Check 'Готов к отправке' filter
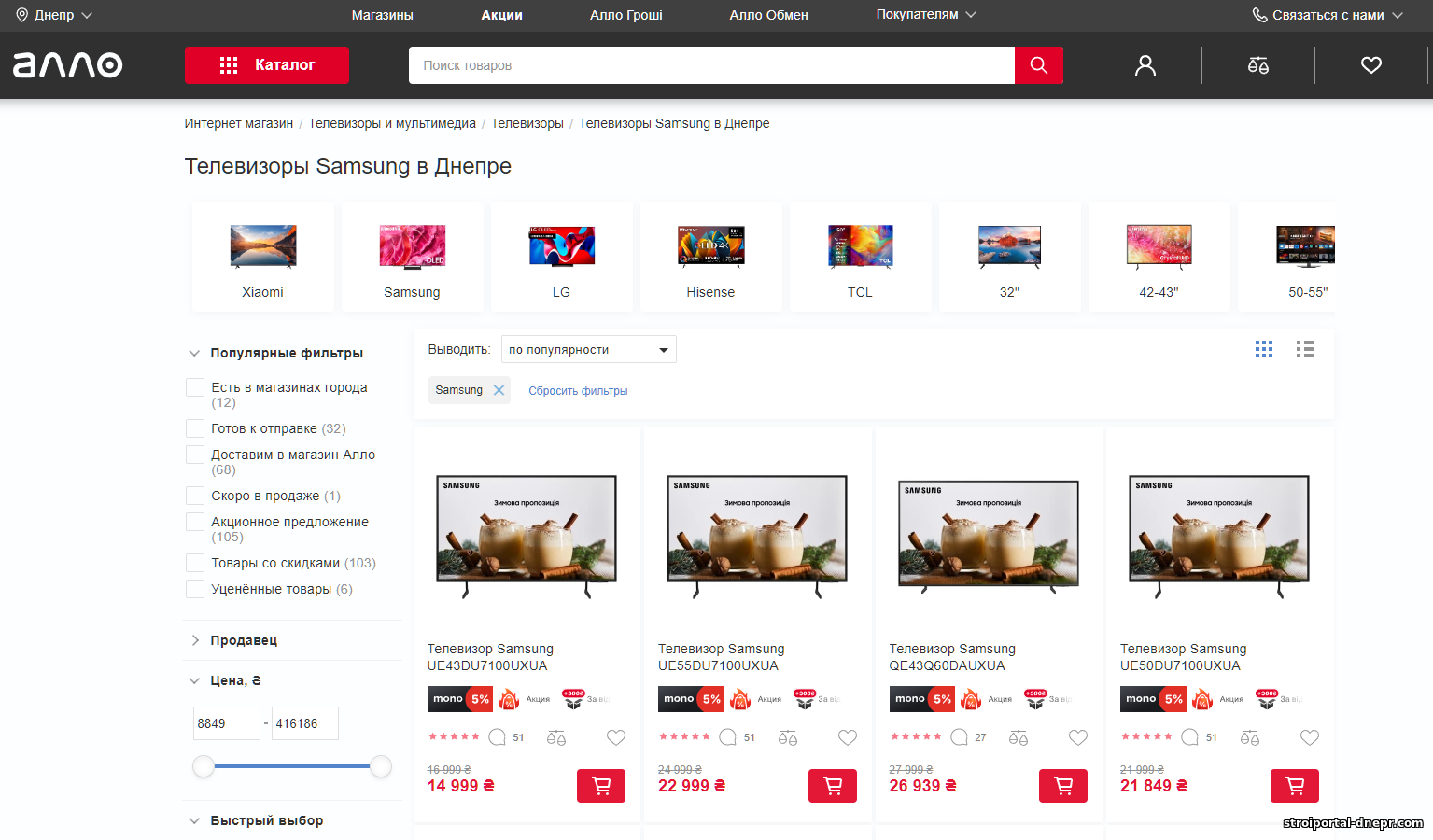The height and width of the screenshot is (840, 1433). coord(195,428)
